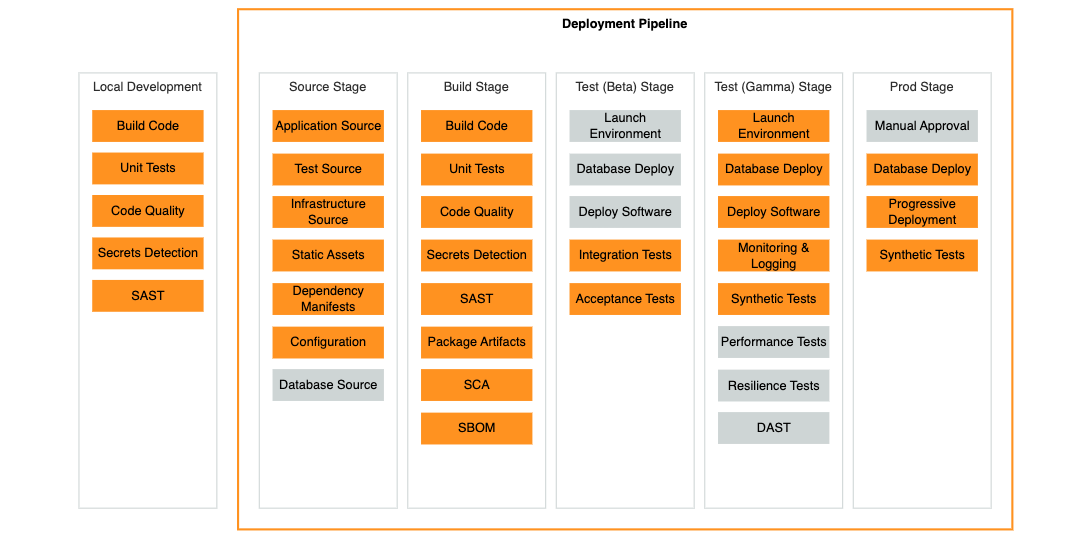1080x540 pixels.
Task: Click the Test (Gamma) Stage heading
Action: pyautogui.click(x=773, y=87)
